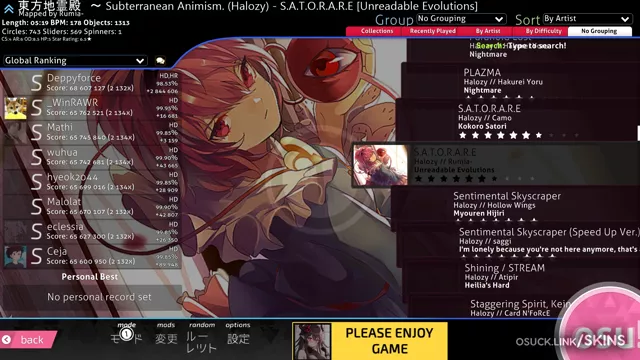Click Ceja's avatar thumbnail
This screenshot has height=360, width=640.
tap(16, 257)
